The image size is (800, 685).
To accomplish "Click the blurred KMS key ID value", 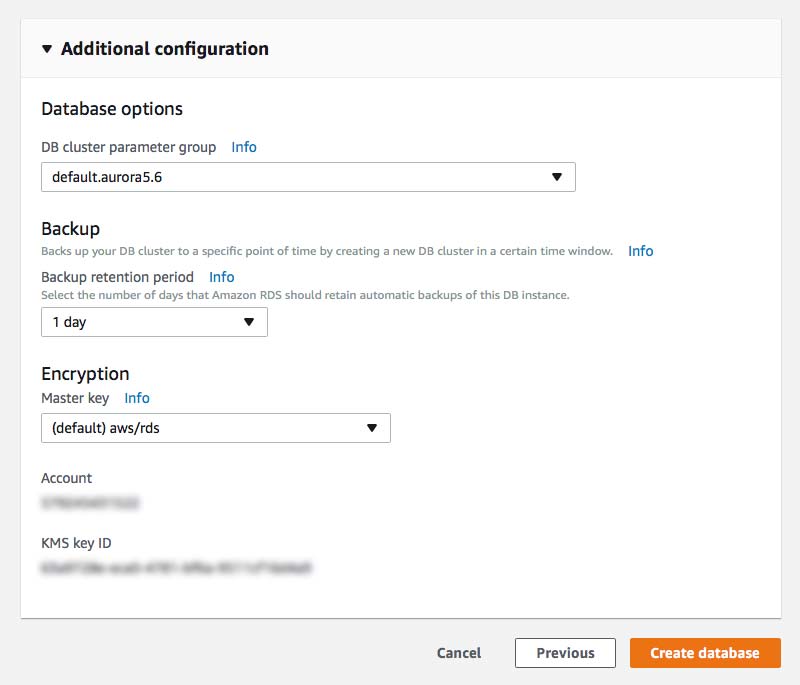I will tap(176, 568).
